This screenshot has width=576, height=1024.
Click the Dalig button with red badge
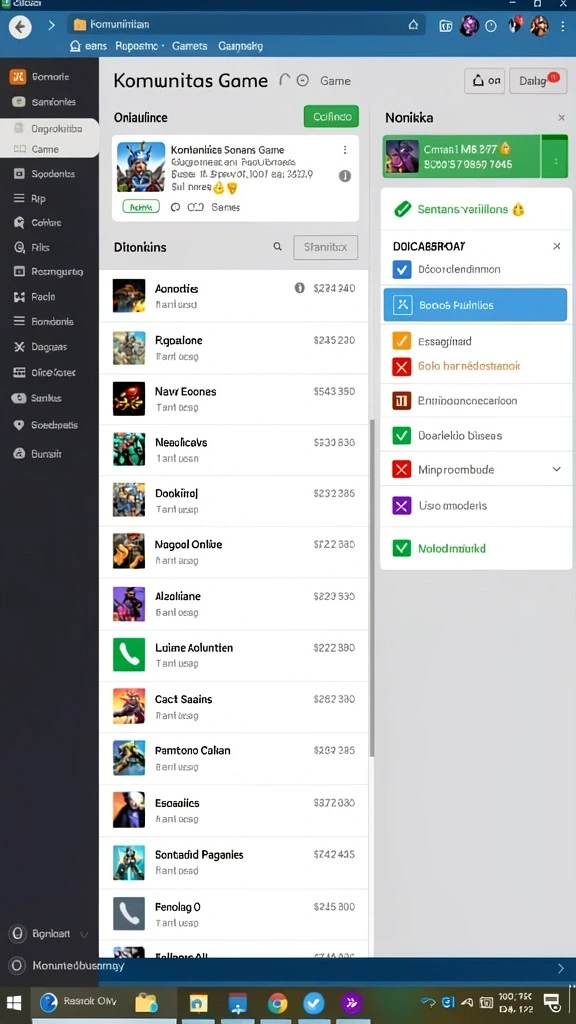tap(539, 81)
